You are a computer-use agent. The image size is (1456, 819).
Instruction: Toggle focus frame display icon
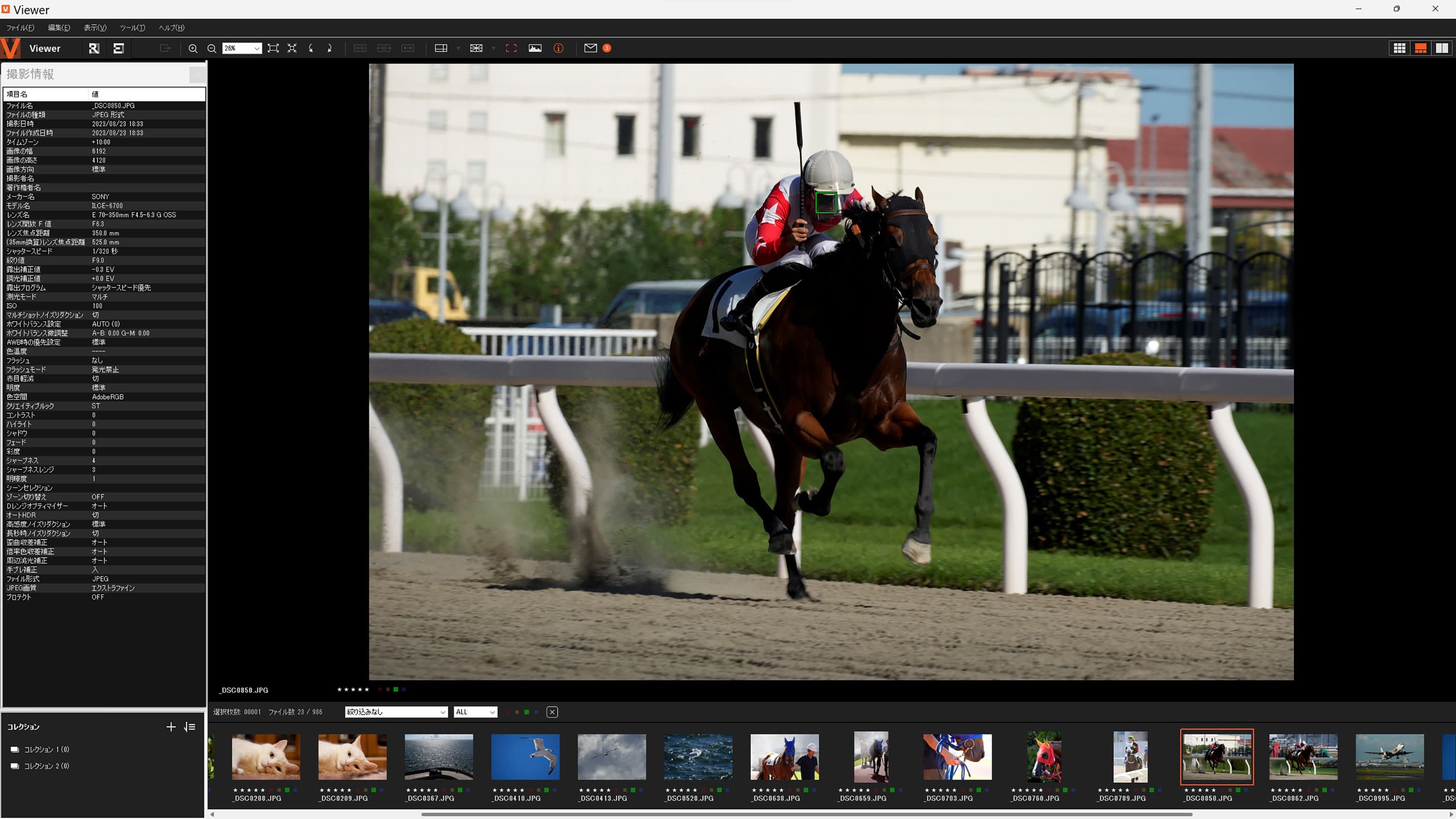point(511,49)
